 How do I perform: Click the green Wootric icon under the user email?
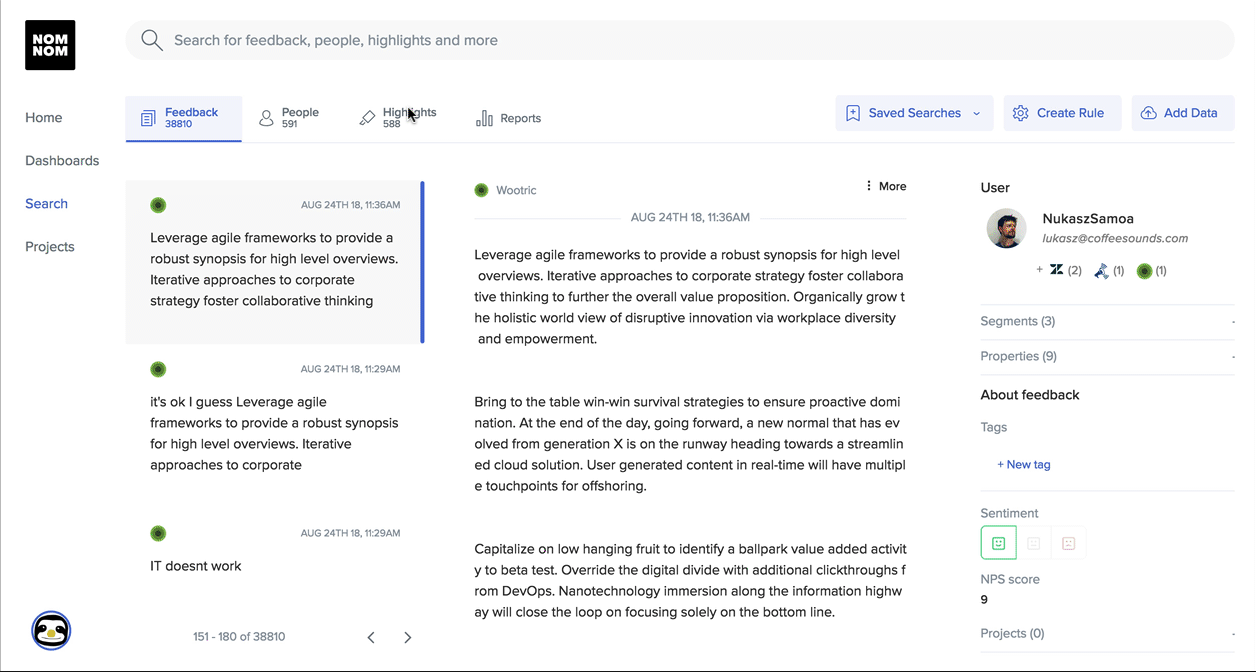click(x=1144, y=270)
